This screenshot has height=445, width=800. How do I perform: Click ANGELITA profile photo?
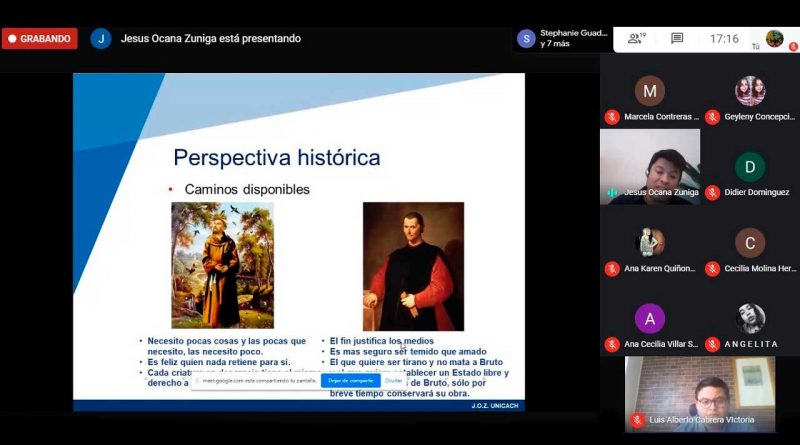(x=750, y=318)
